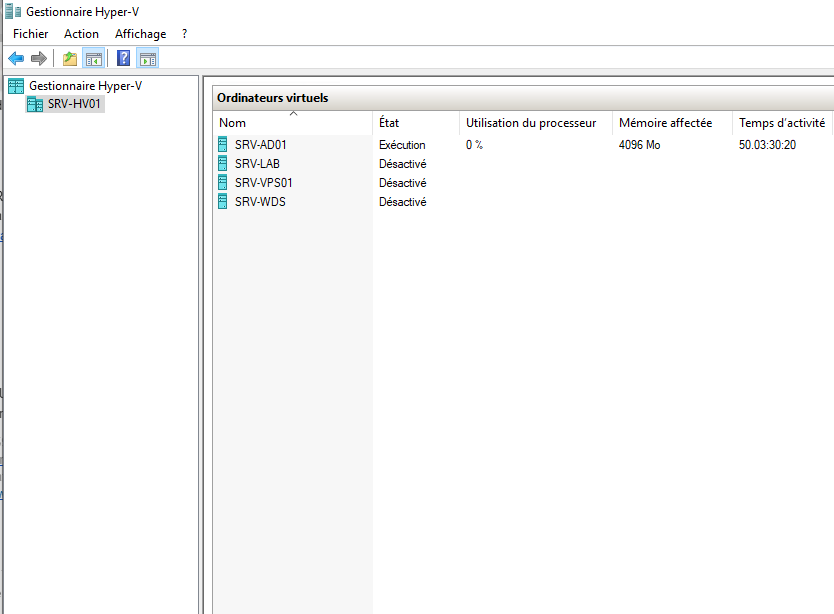Viewport: 834px width, 614px height.
Task: Click the Ordinateurs virtuels panel header
Action: 523,98
